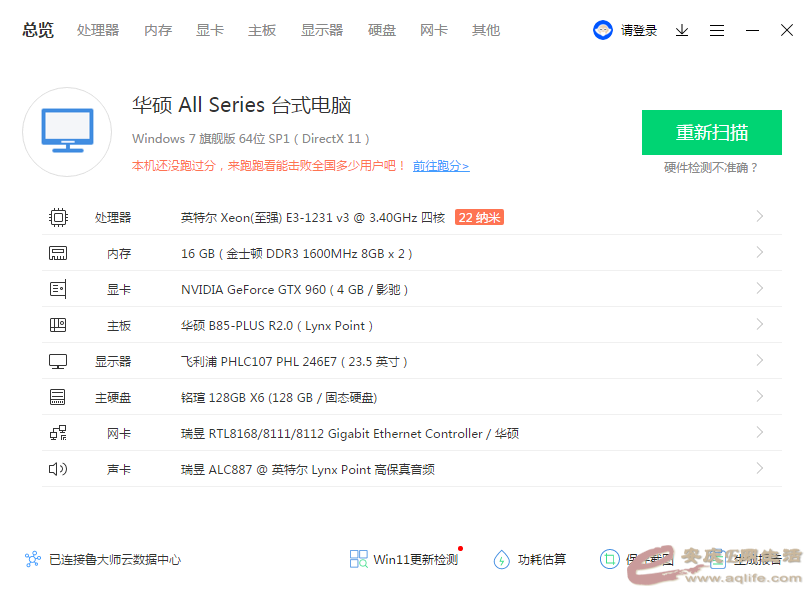
Task: Click the sound card speaker icon
Action: (58, 469)
